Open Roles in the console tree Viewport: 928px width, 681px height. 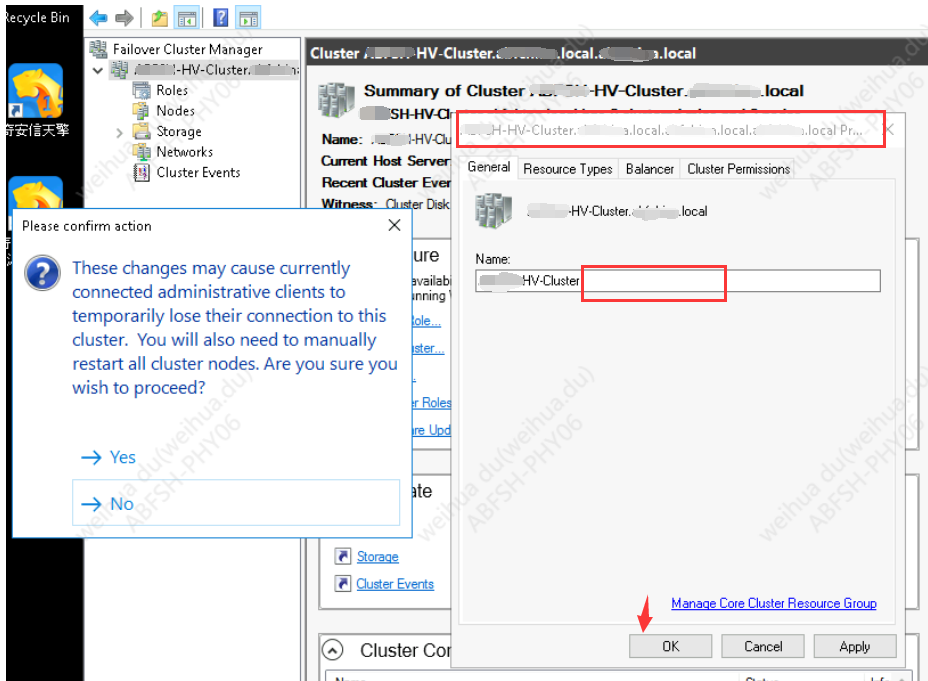tap(172, 91)
